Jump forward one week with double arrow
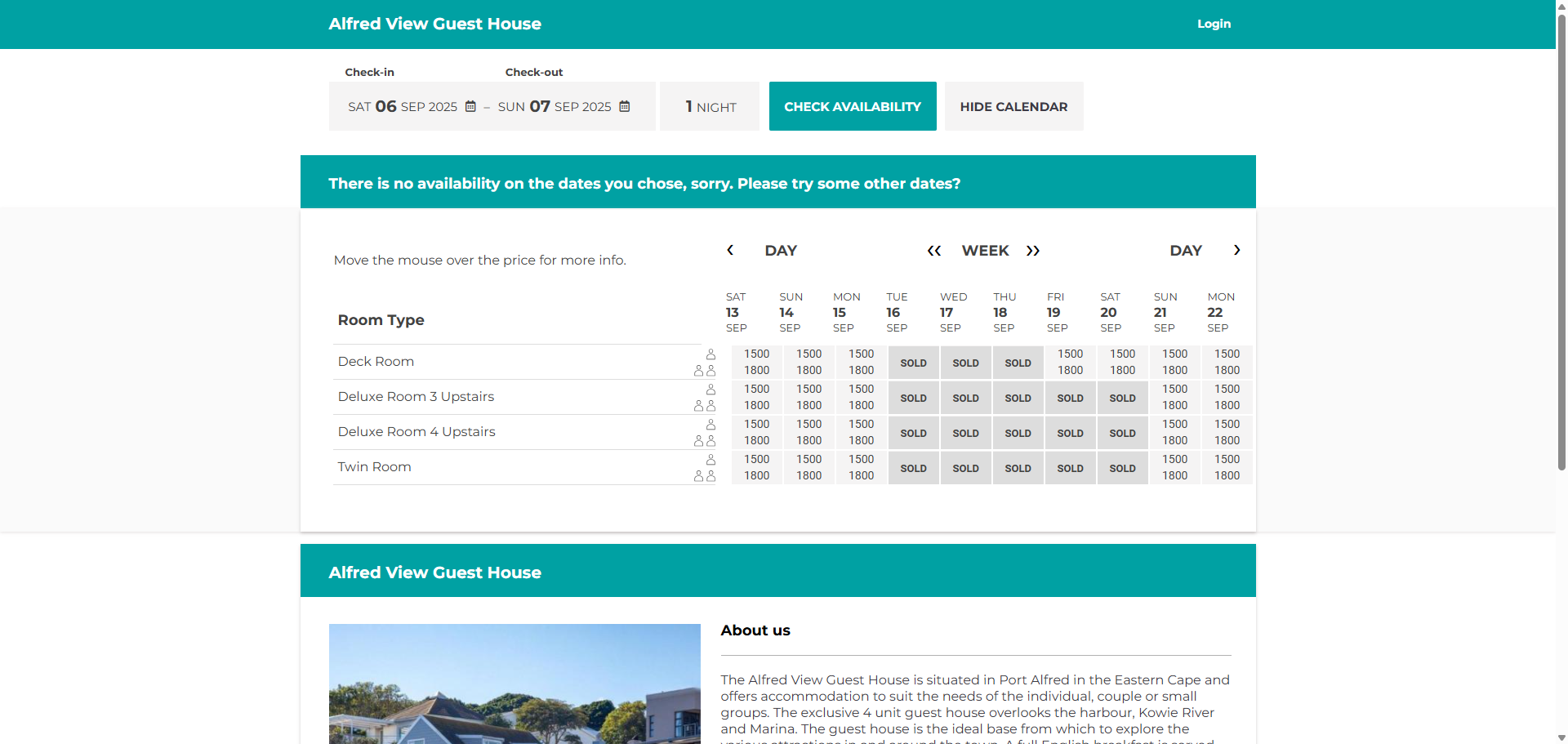 tap(1033, 251)
